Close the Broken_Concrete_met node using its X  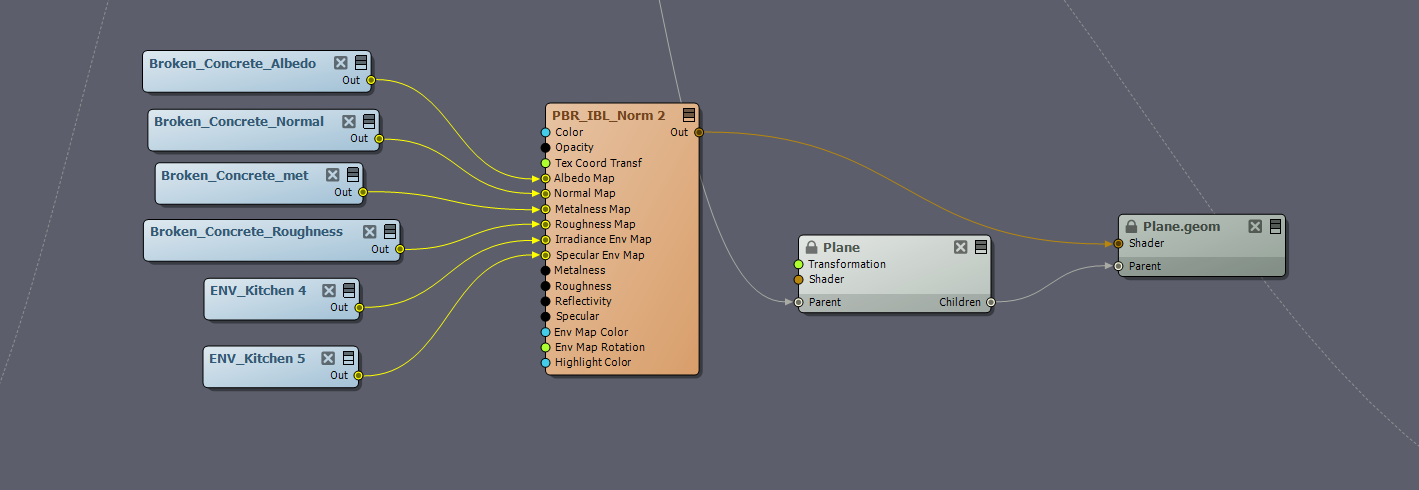pyautogui.click(x=333, y=175)
